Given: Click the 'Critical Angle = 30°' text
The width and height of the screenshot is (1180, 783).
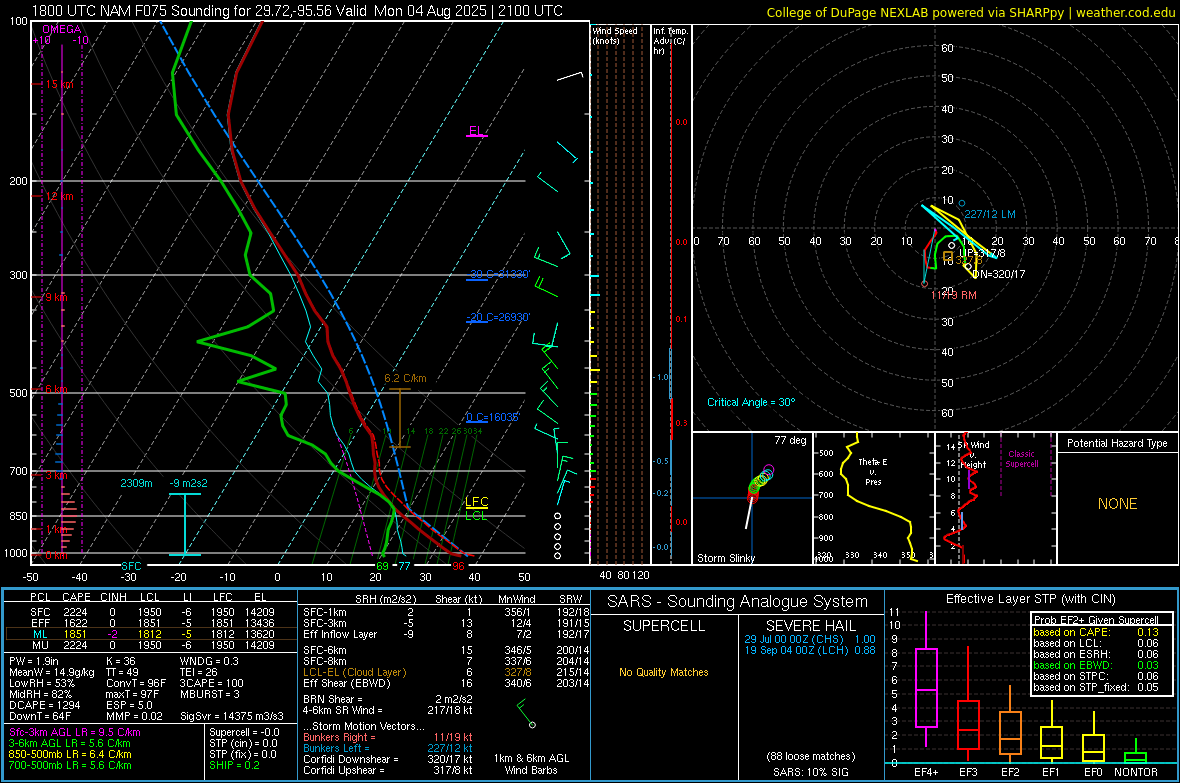Looking at the screenshot, I should pyautogui.click(x=751, y=402).
